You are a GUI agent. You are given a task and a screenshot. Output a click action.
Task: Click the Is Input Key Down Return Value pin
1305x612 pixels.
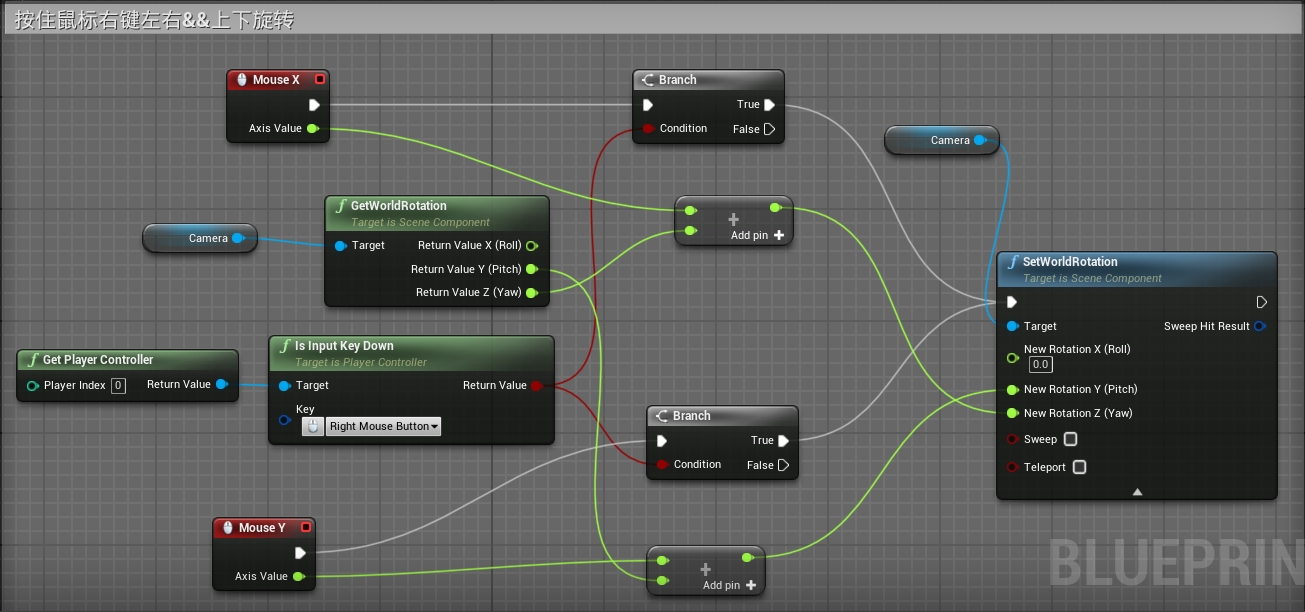(x=537, y=385)
